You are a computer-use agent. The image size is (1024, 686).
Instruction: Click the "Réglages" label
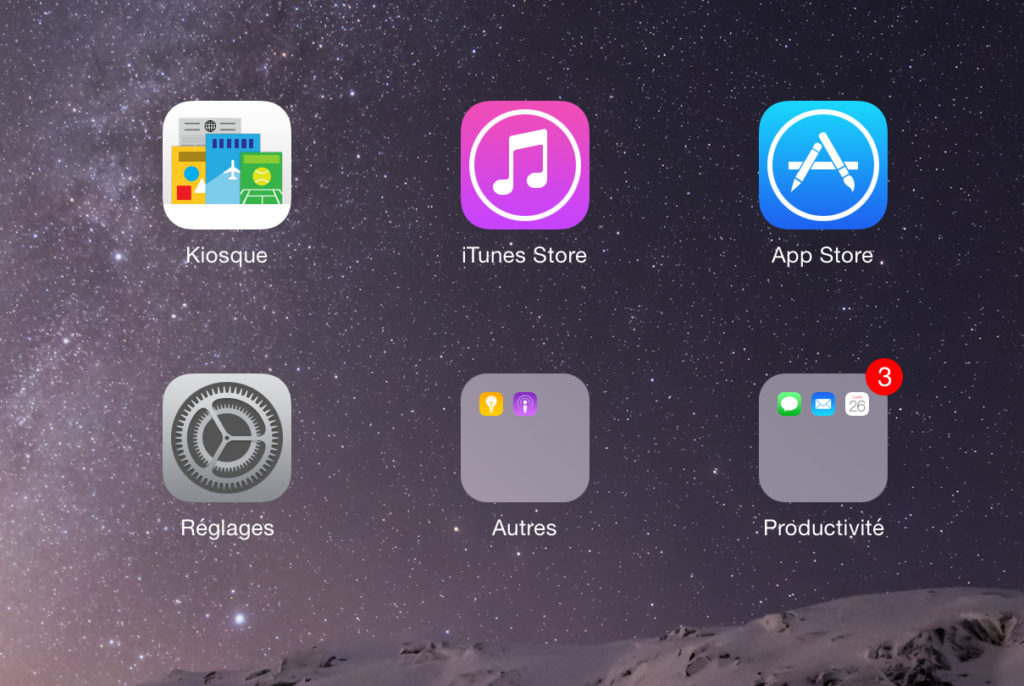[x=227, y=528]
